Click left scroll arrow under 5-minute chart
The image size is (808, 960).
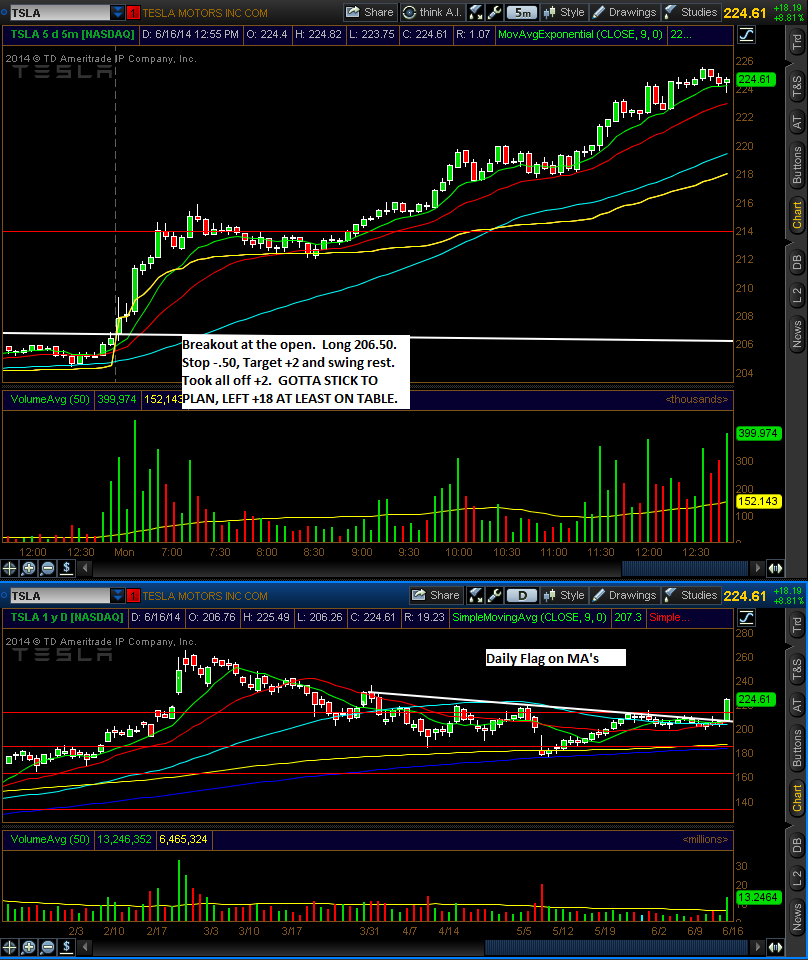(85, 568)
